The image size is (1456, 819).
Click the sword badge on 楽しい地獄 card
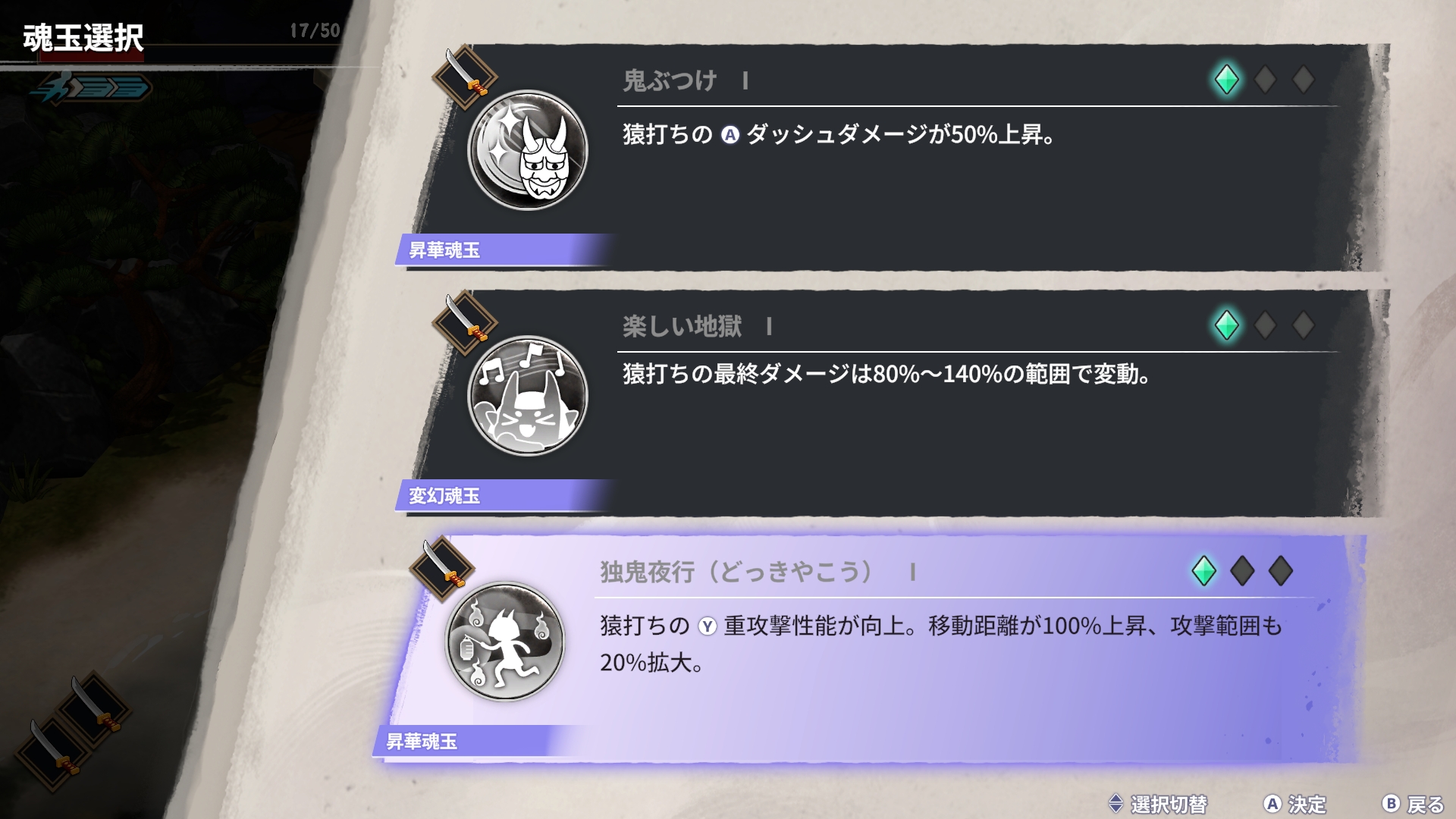click(464, 324)
